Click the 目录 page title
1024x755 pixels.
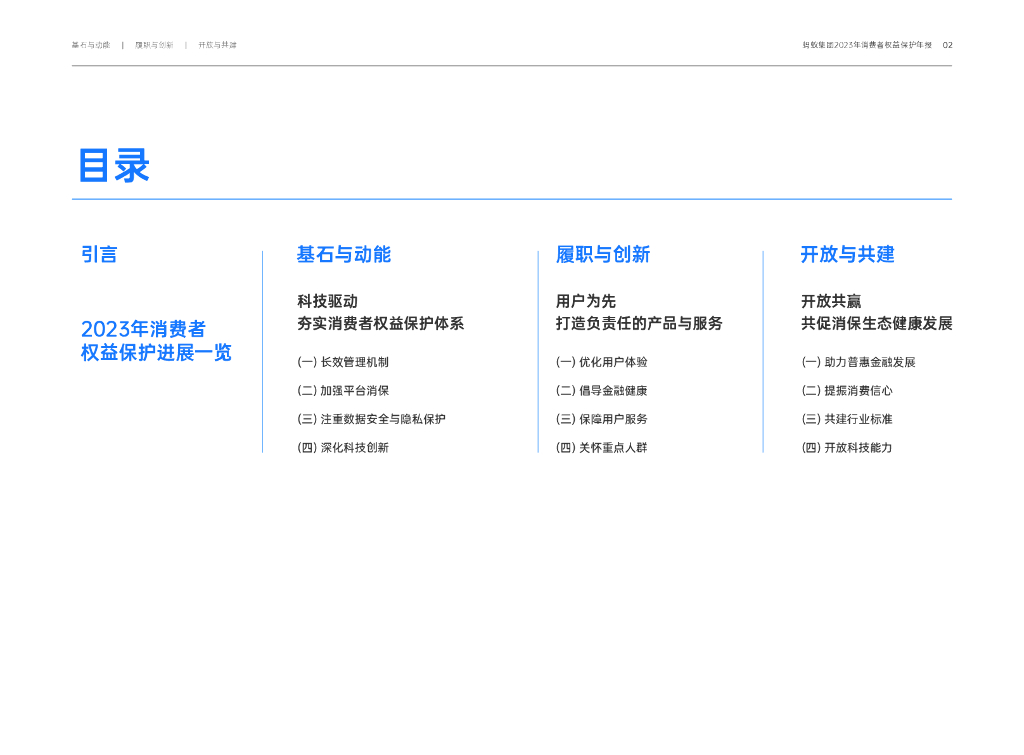coord(114,165)
